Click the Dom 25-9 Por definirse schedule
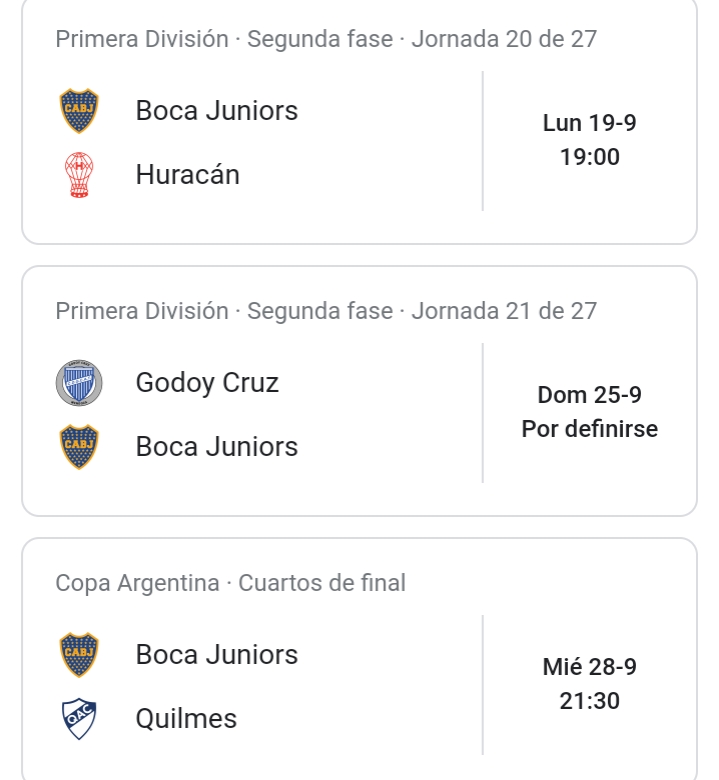This screenshot has width=719, height=780. point(590,412)
